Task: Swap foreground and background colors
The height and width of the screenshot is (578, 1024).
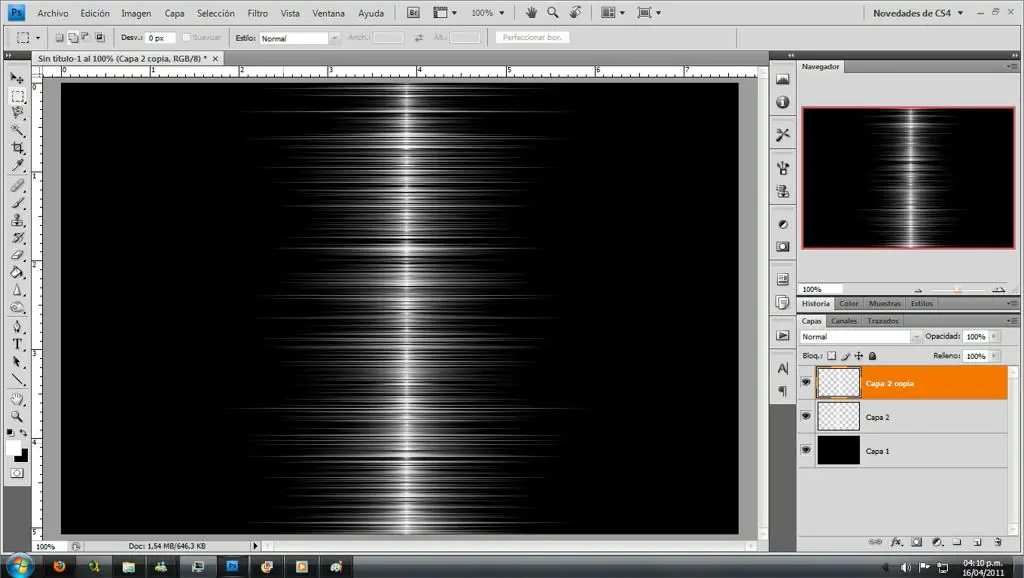Action: coord(24,432)
